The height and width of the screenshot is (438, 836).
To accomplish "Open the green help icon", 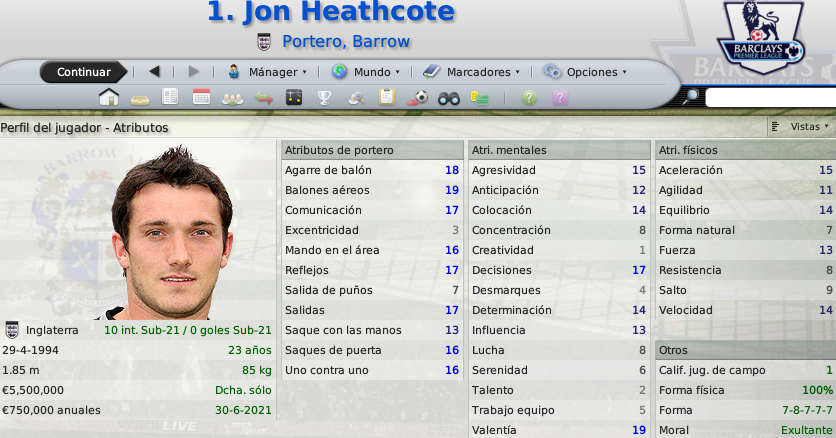I will point(529,98).
